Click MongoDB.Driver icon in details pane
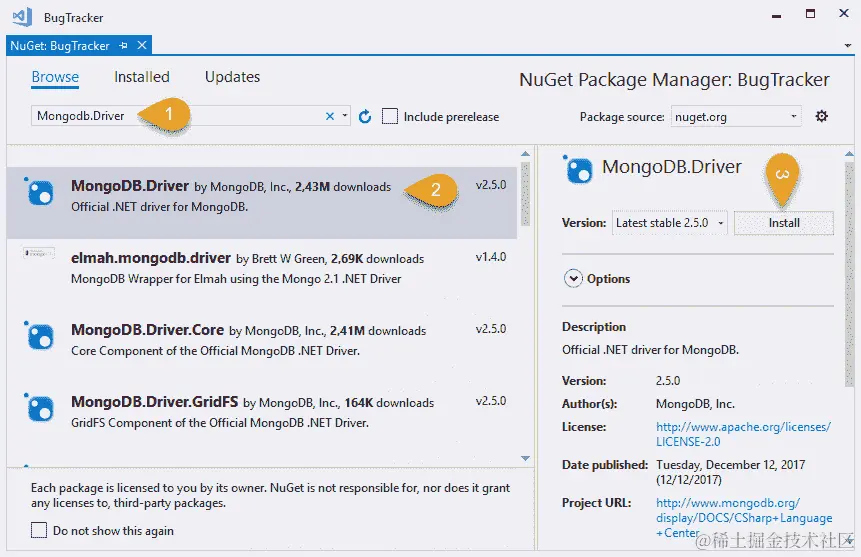The width and height of the screenshot is (861, 557). click(578, 169)
